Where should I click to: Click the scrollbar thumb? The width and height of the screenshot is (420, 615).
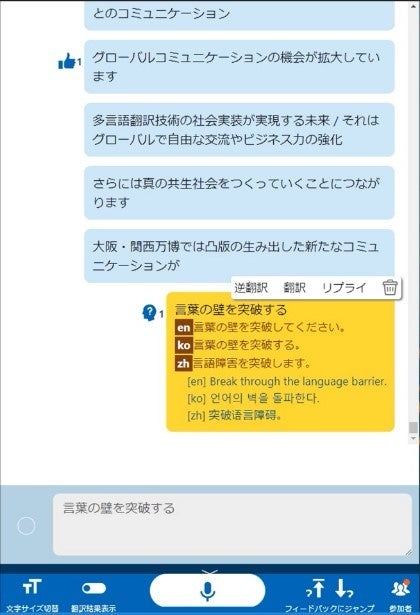(x=413, y=428)
